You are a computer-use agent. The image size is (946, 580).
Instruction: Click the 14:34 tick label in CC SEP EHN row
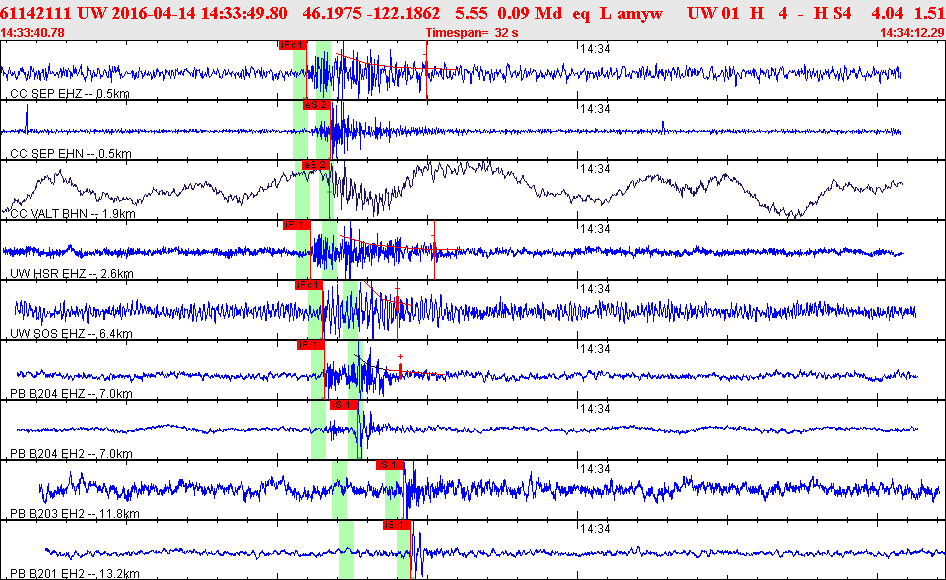click(x=595, y=109)
